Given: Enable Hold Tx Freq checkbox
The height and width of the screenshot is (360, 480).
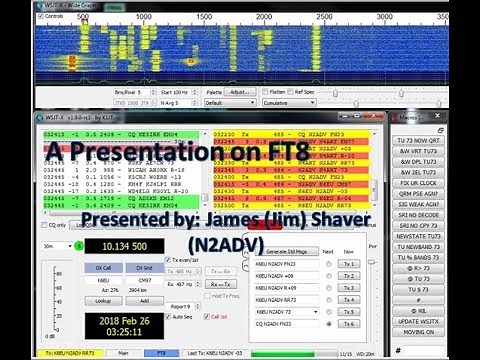Looking at the screenshot, I should (207, 296).
